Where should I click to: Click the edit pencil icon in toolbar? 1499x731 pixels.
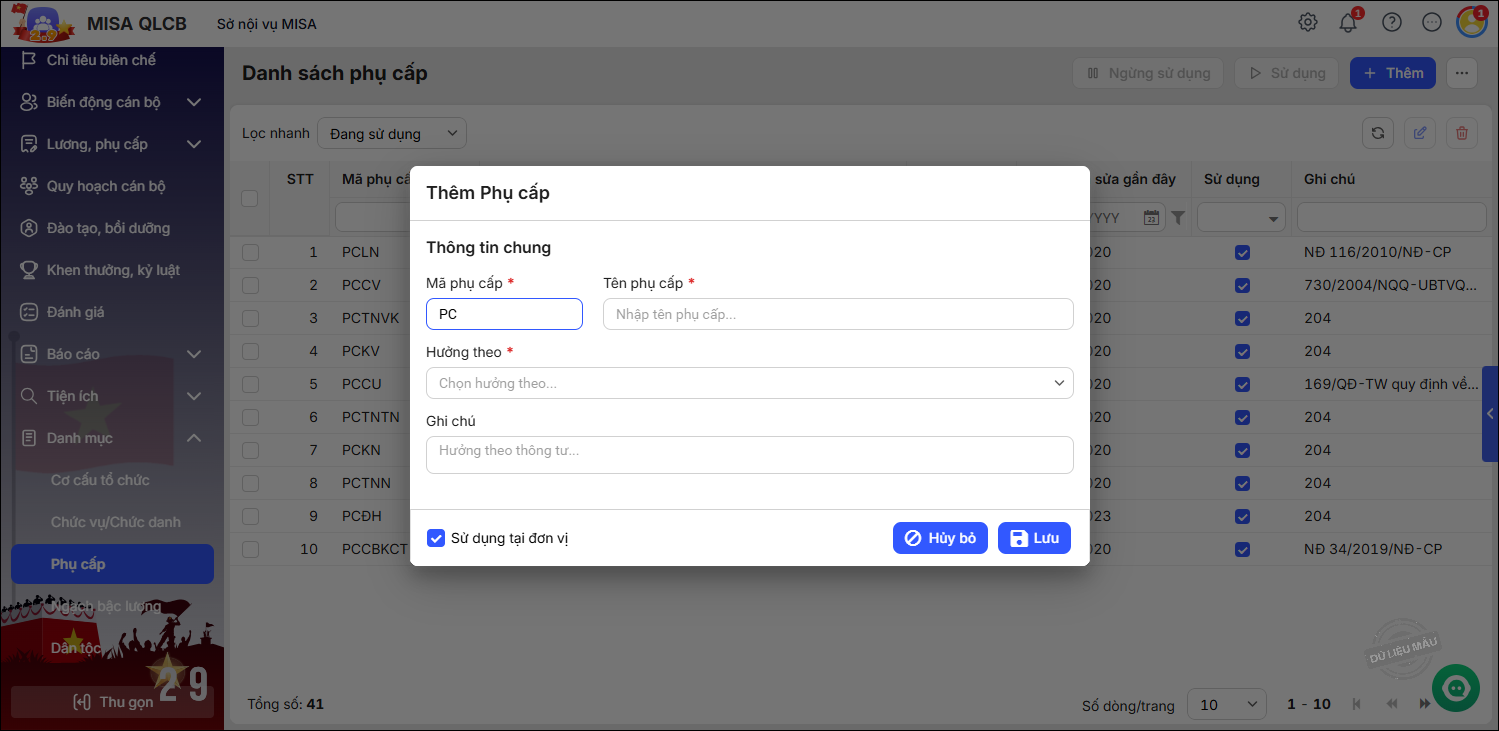[x=1420, y=133]
